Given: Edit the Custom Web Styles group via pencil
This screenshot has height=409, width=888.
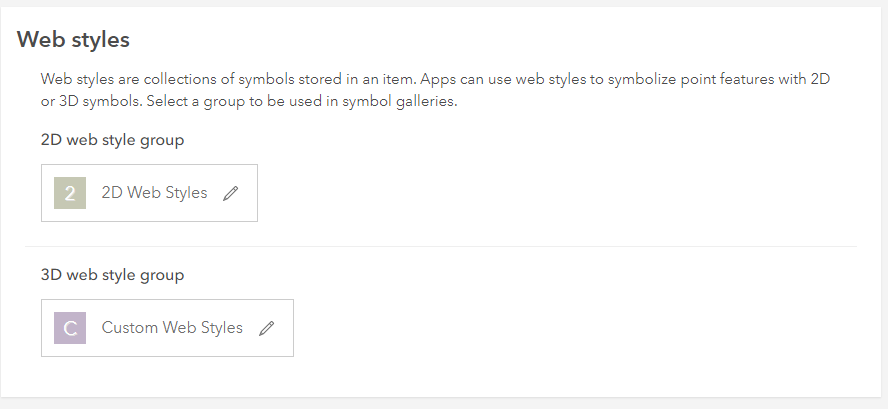Looking at the screenshot, I should [x=266, y=328].
